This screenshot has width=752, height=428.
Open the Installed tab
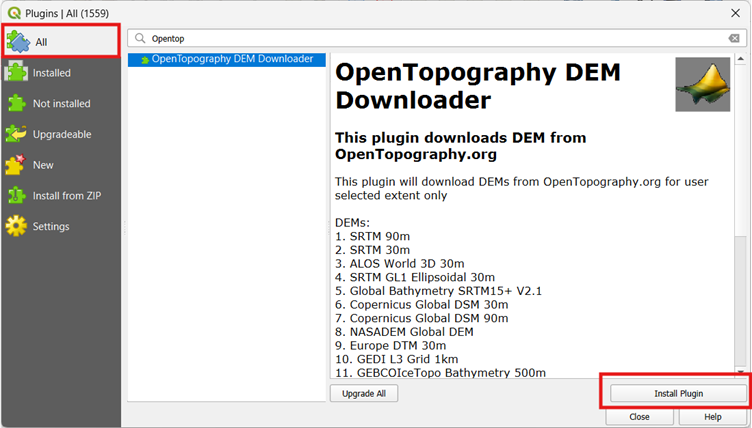tap(51, 73)
